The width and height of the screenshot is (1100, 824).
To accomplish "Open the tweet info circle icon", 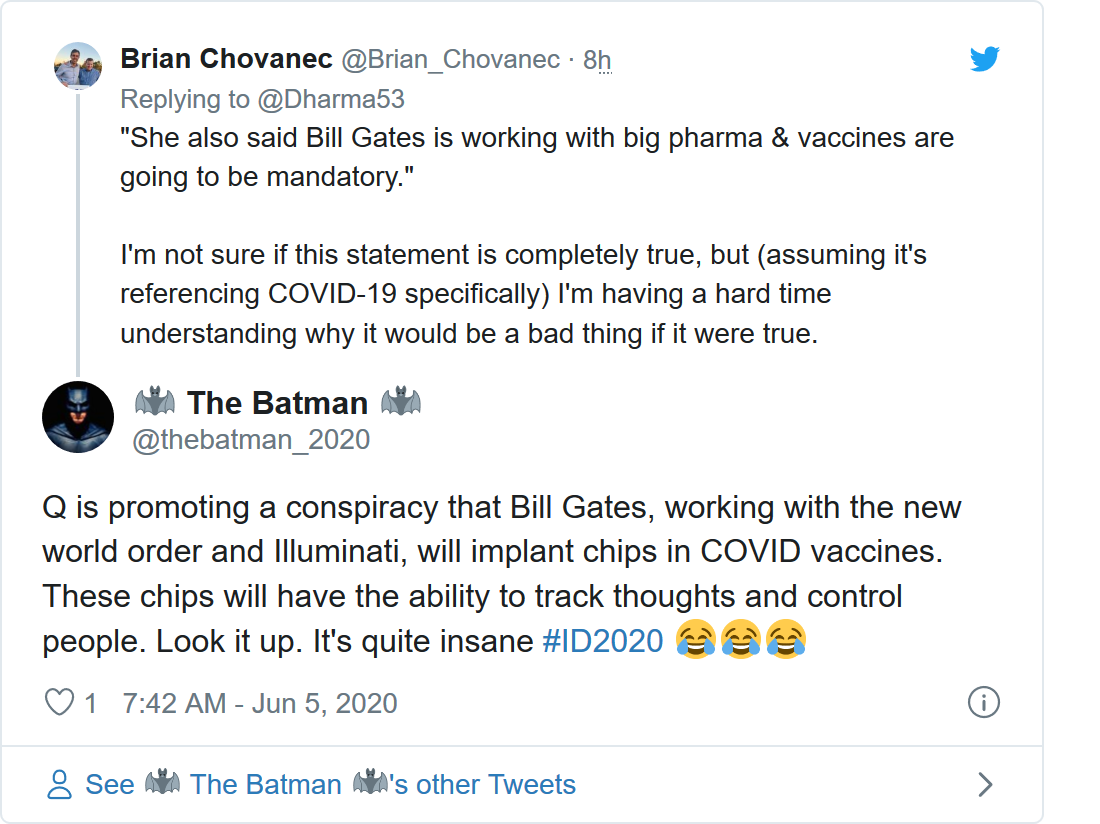I will [984, 703].
